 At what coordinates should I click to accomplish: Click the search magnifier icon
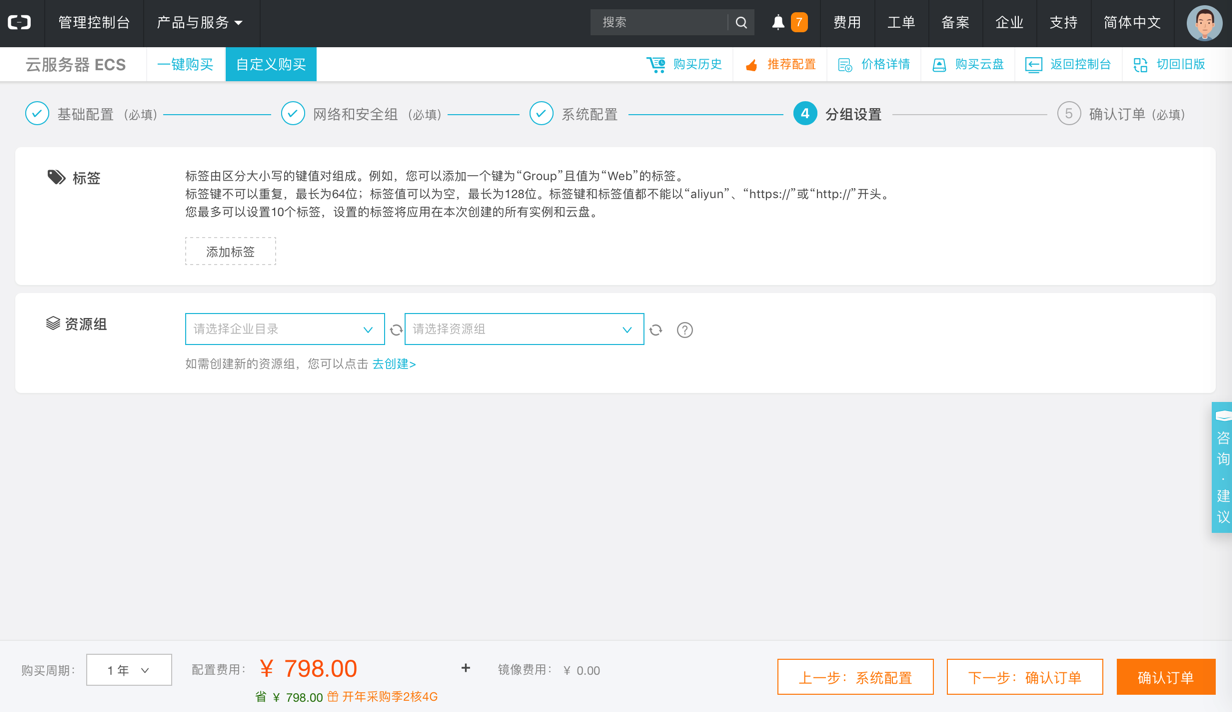[x=741, y=22]
